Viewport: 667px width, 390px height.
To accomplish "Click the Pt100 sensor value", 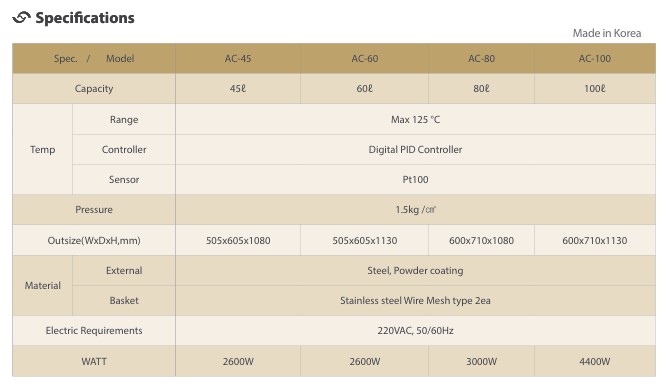I will pyautogui.click(x=415, y=179).
